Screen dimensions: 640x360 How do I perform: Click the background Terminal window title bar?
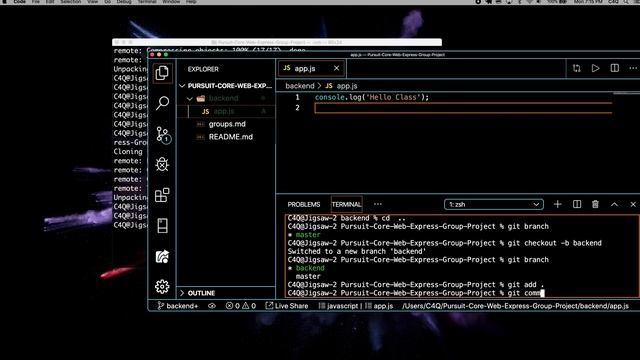point(277,42)
